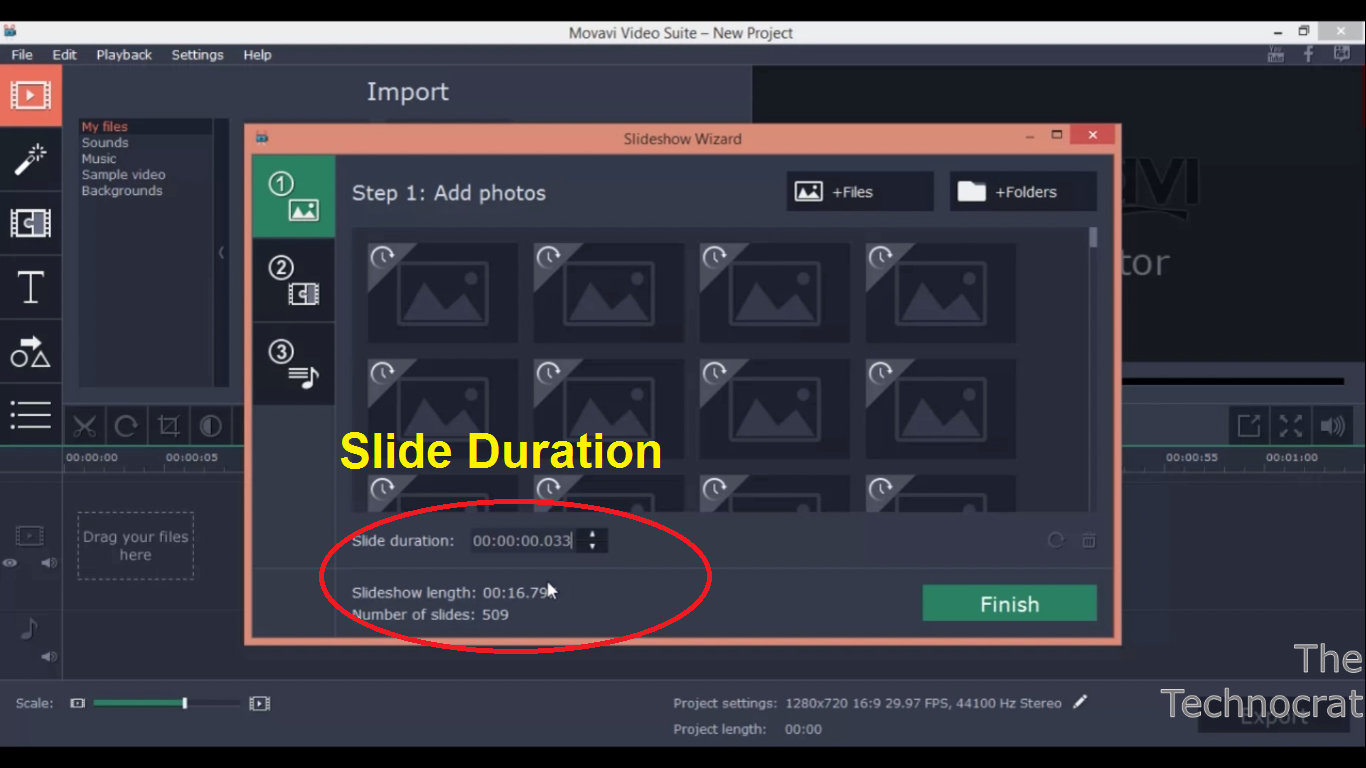Mute the audio track speaker icon
1366x768 pixels.
point(47,656)
